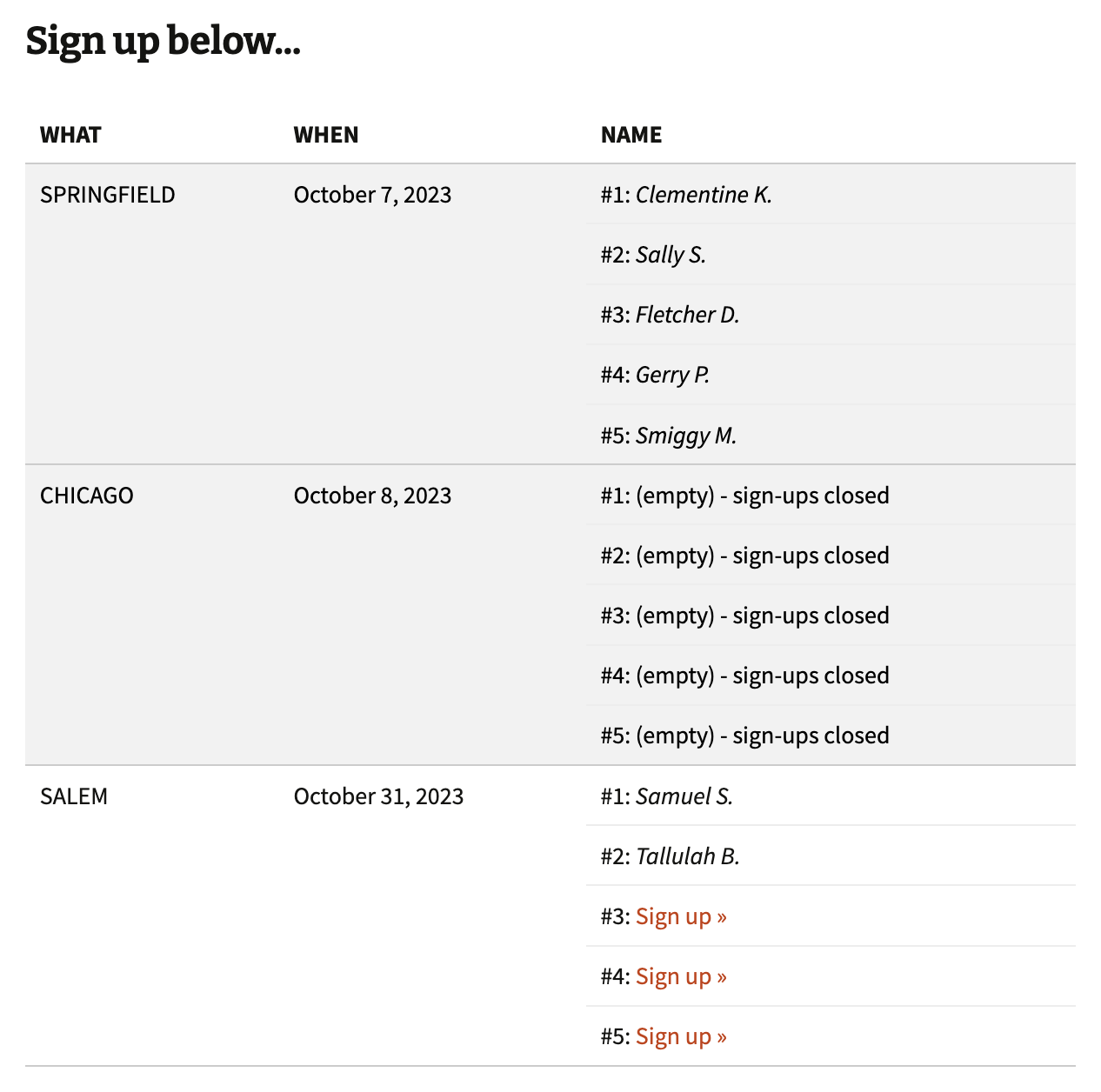Click the Sign up link for Salem slot #3
This screenshot has width=1101, height=1092.
[x=681, y=916]
